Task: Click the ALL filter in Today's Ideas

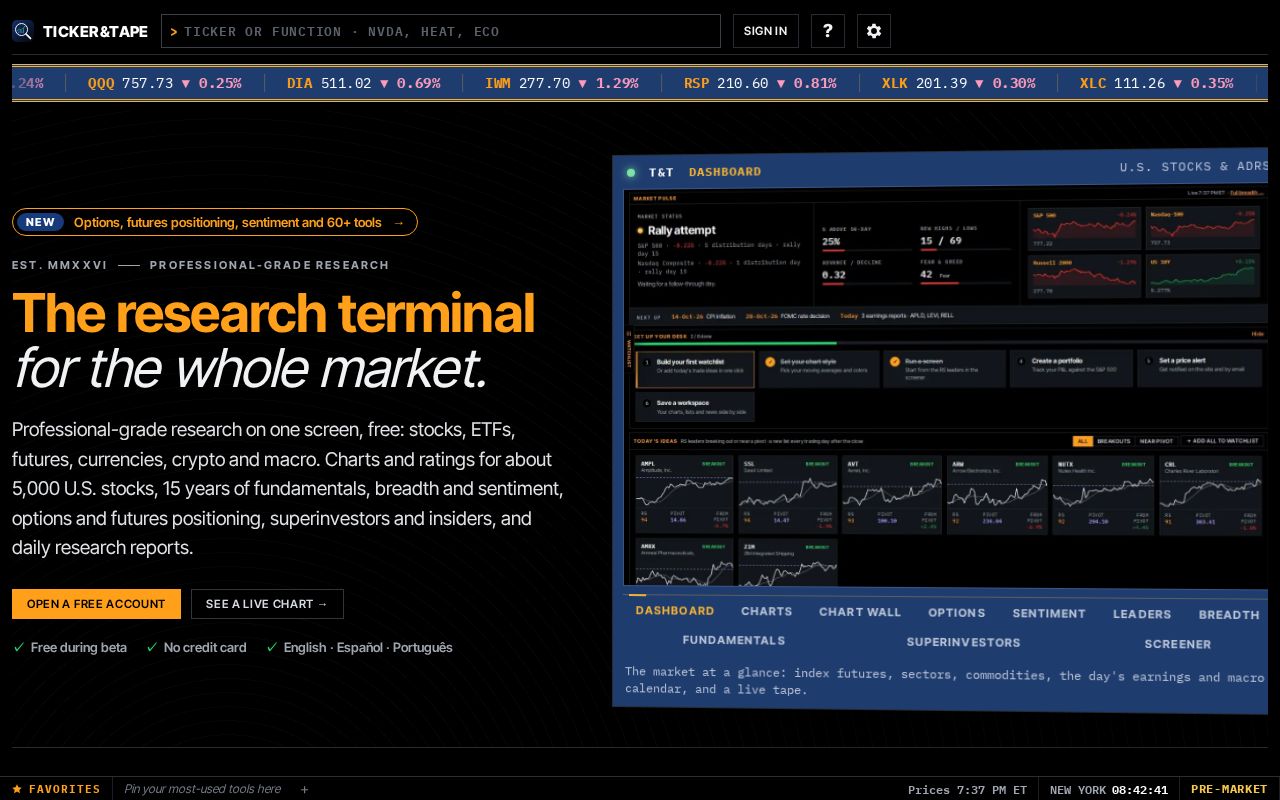Action: click(x=1082, y=441)
